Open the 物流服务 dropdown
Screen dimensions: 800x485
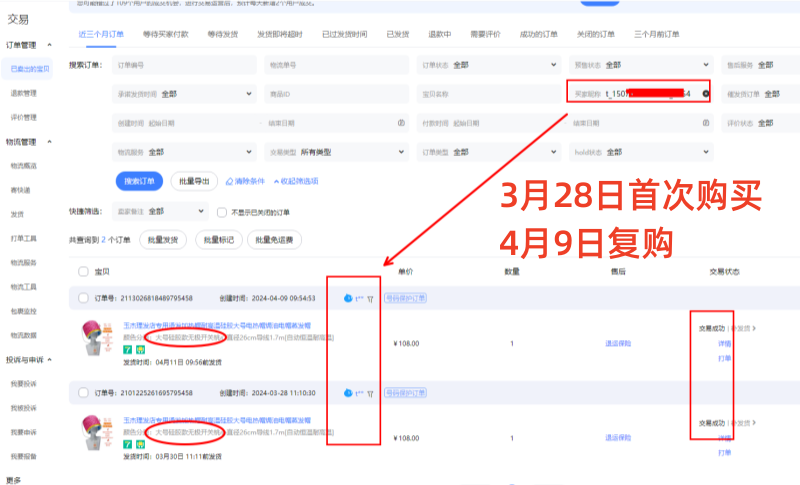[184, 152]
